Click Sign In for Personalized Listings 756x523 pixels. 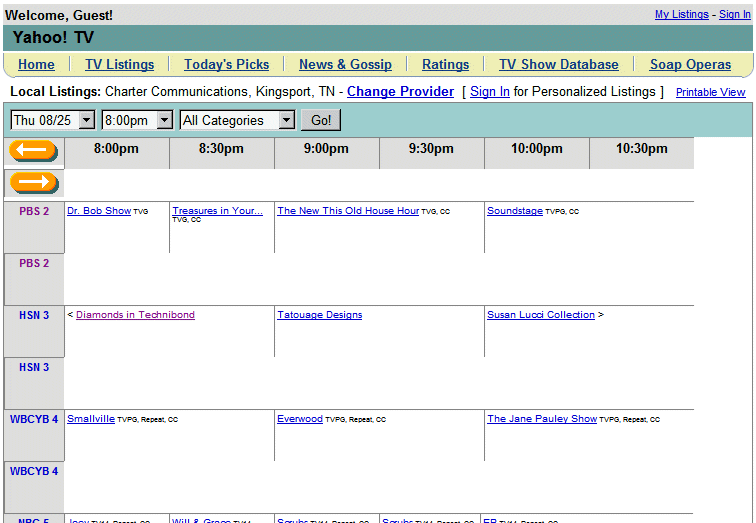[490, 92]
